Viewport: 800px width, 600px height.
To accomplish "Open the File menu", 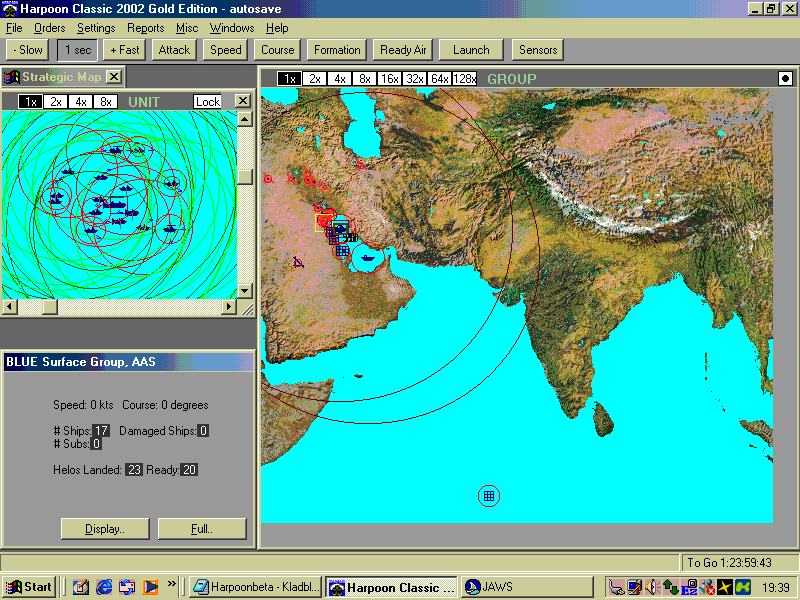I will (14, 28).
